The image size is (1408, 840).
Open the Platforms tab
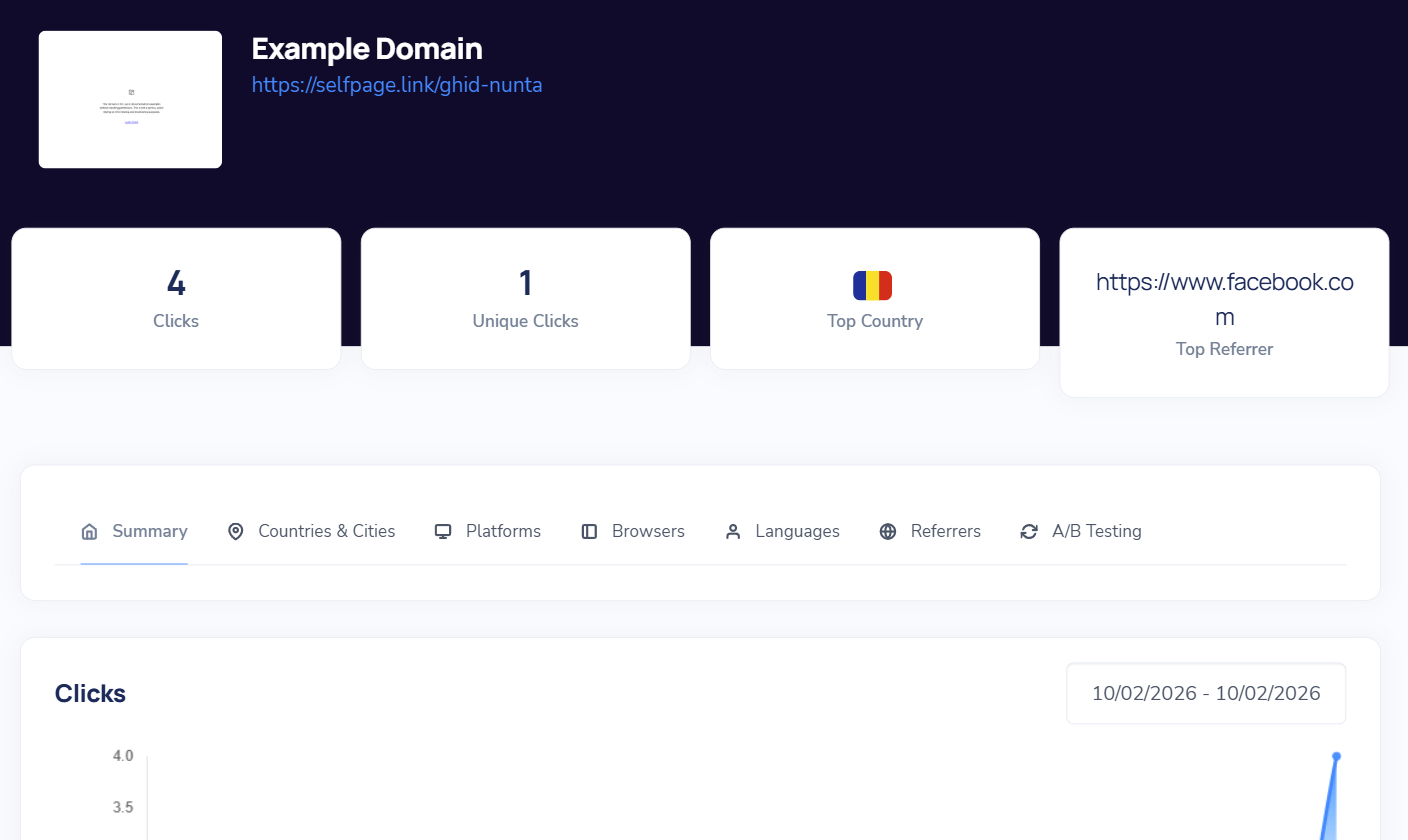click(x=487, y=532)
